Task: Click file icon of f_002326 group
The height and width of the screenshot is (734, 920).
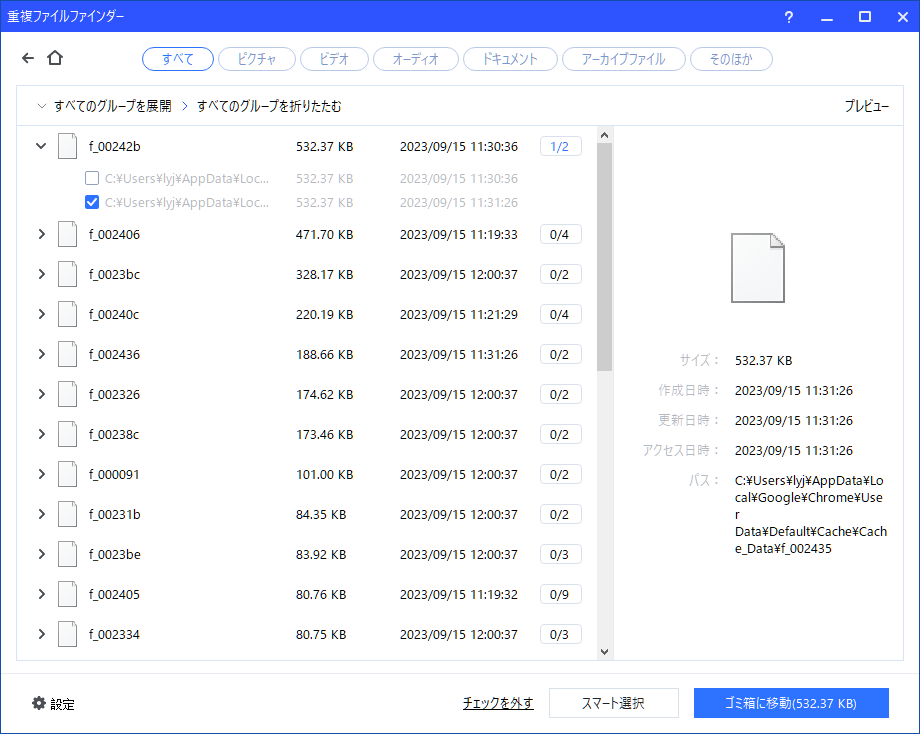Action: pos(67,394)
